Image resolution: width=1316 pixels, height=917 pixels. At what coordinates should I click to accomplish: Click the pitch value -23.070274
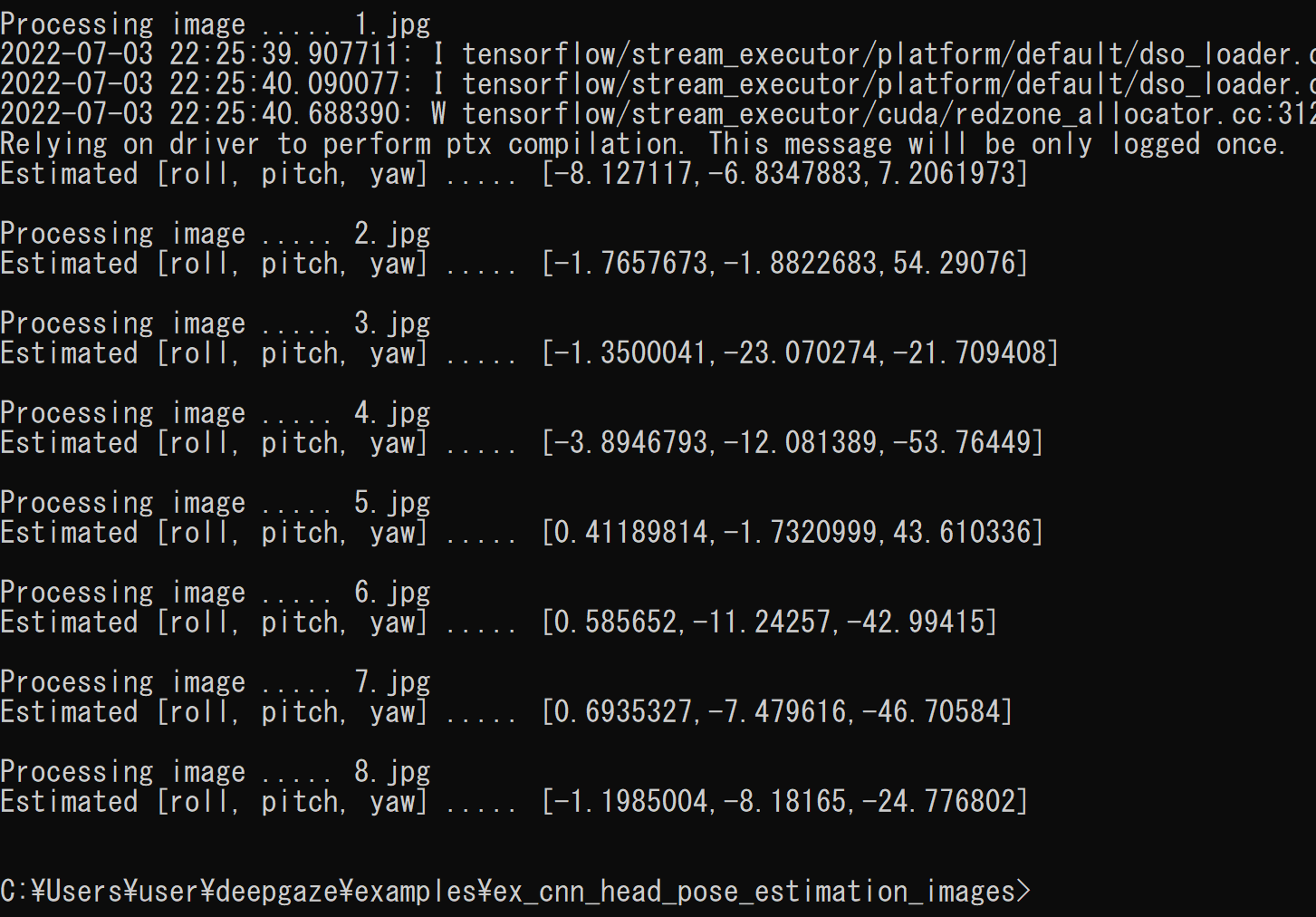(x=800, y=352)
